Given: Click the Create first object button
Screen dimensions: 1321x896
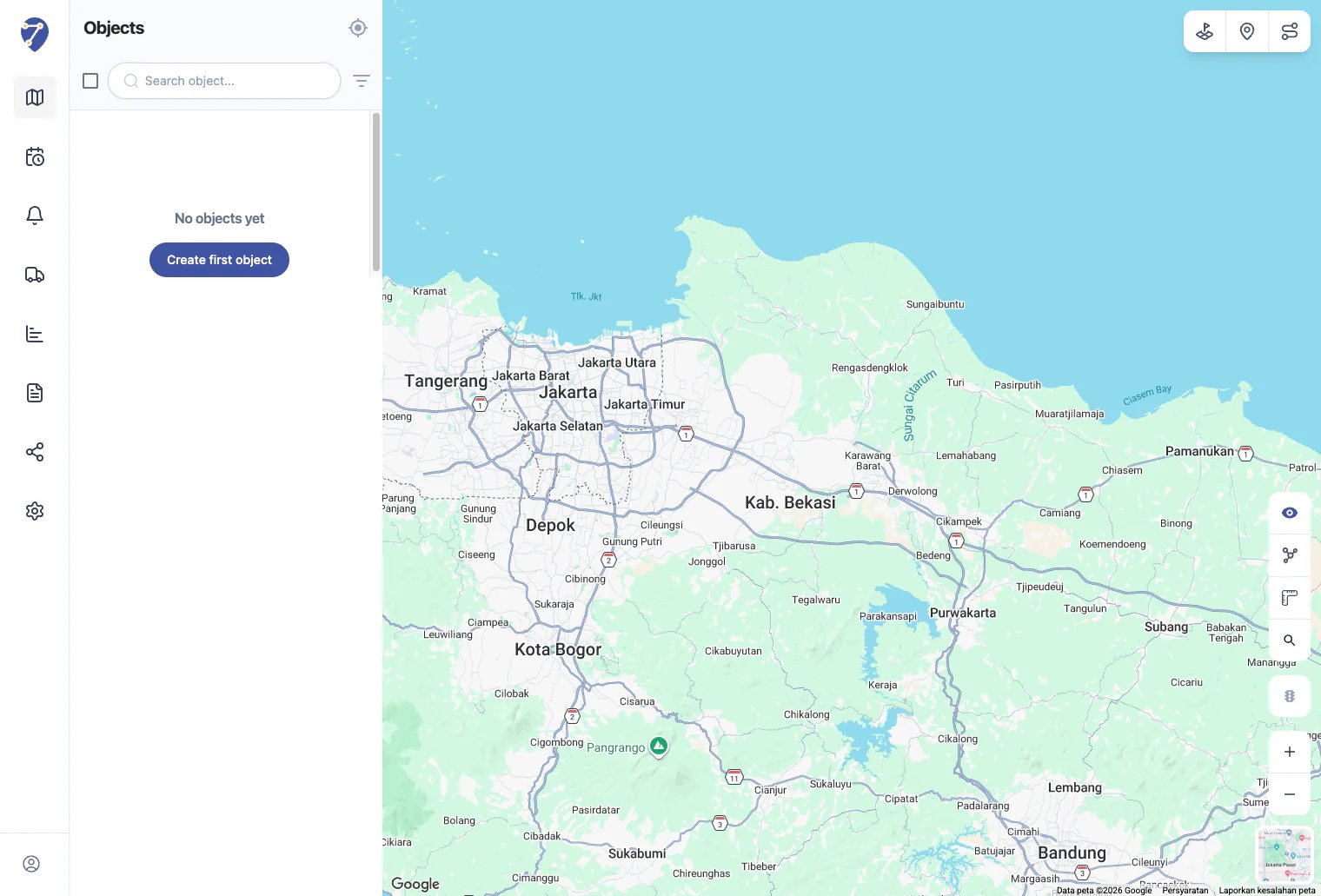Looking at the screenshot, I should 219,260.
